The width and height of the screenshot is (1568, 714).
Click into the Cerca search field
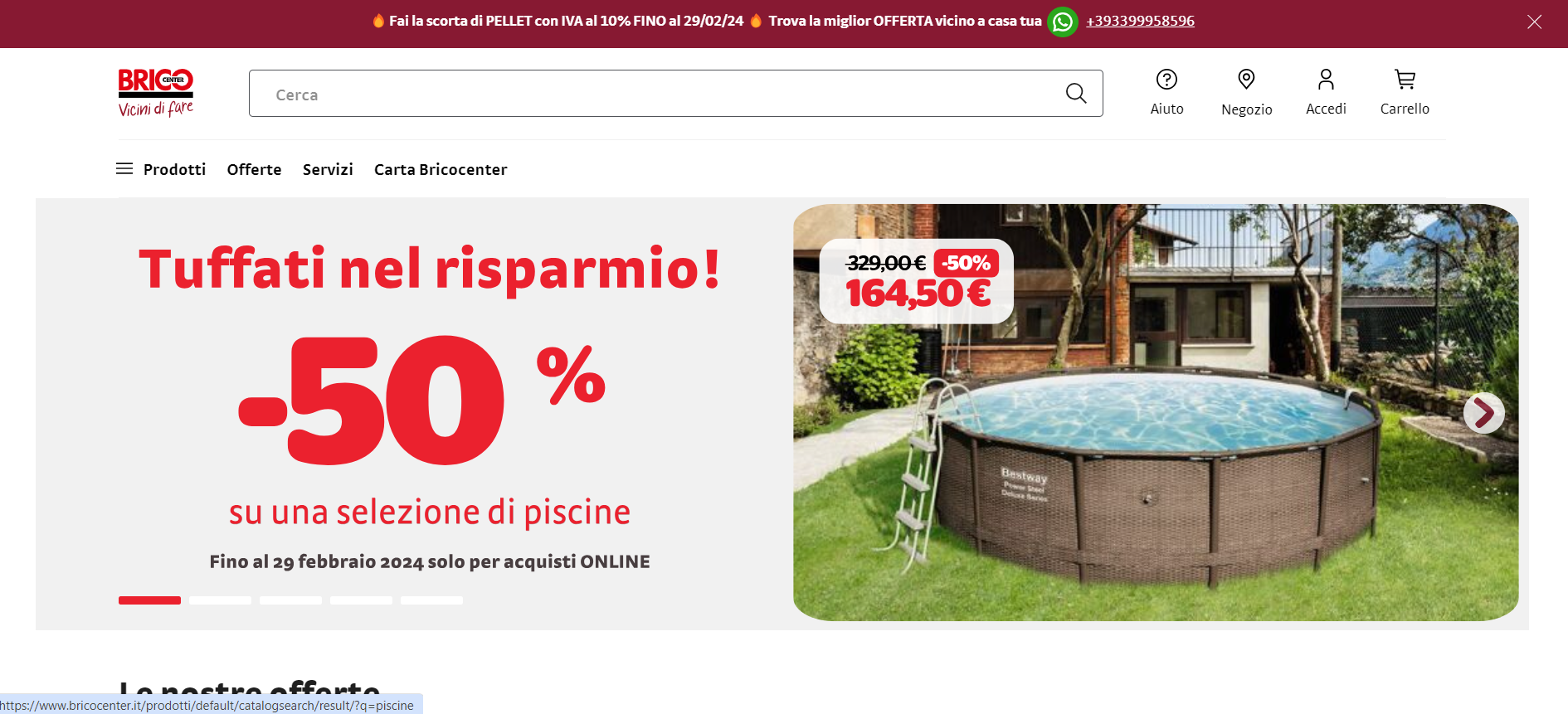click(x=655, y=94)
